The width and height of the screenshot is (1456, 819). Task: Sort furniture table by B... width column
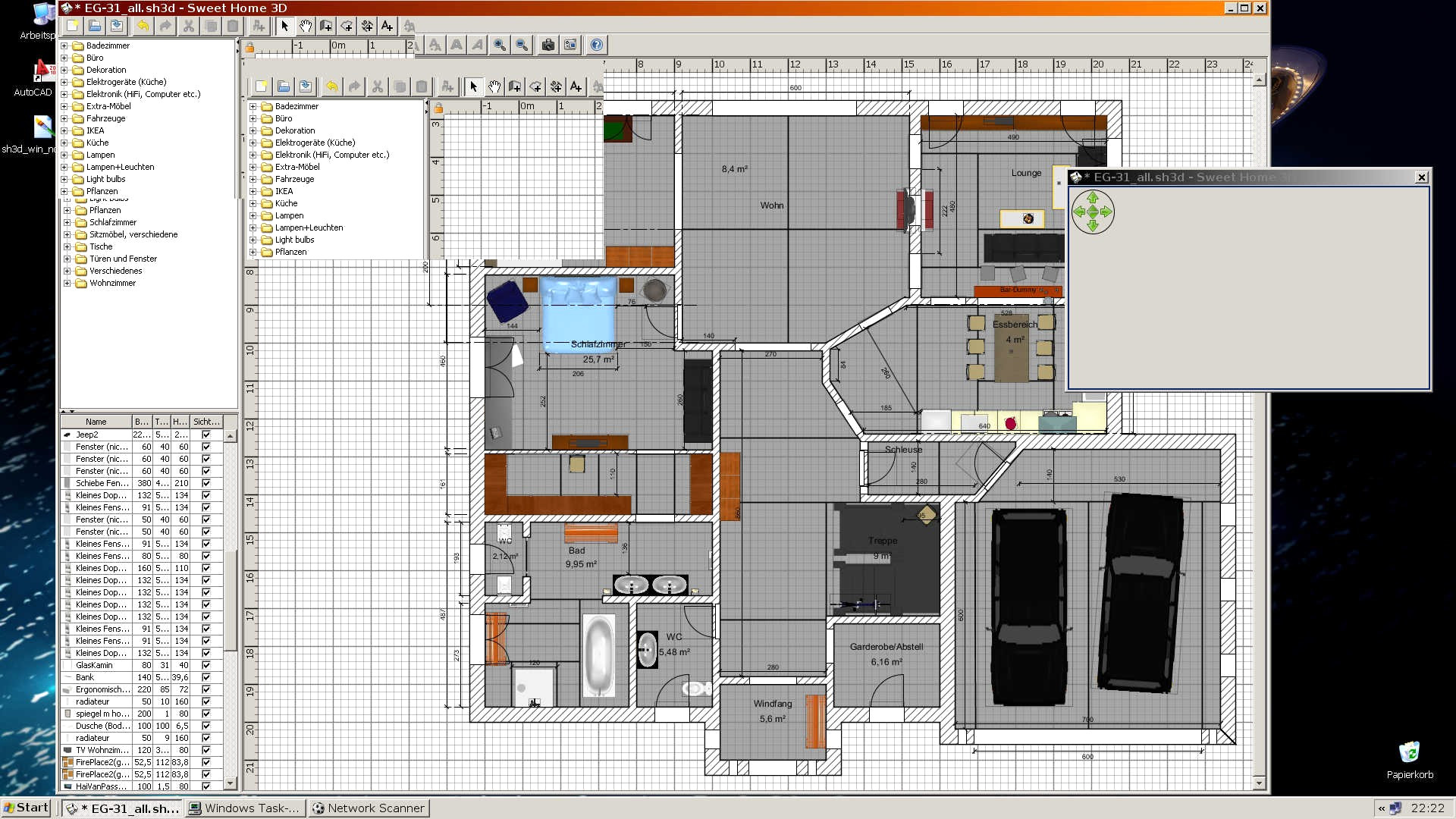coord(142,422)
